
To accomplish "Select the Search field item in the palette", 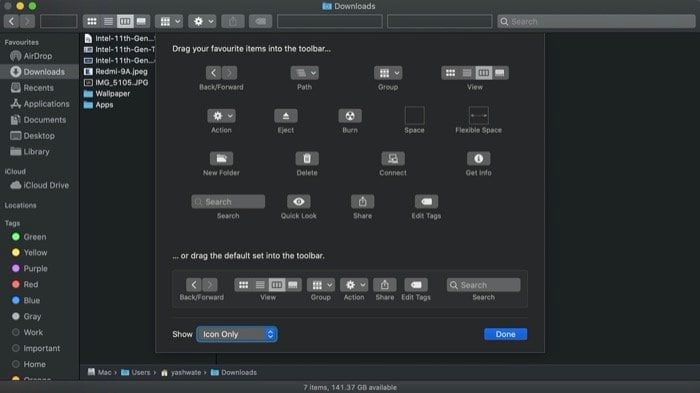I will pyautogui.click(x=228, y=201).
